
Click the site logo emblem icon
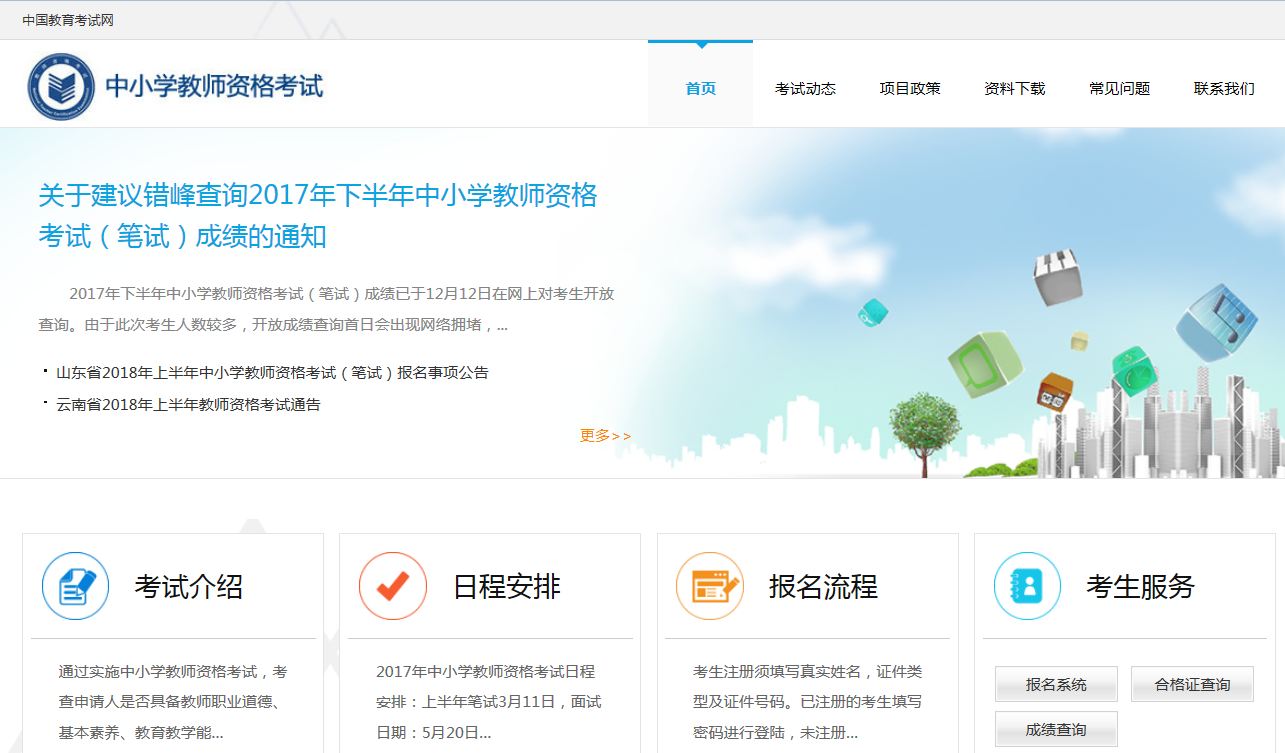point(61,87)
